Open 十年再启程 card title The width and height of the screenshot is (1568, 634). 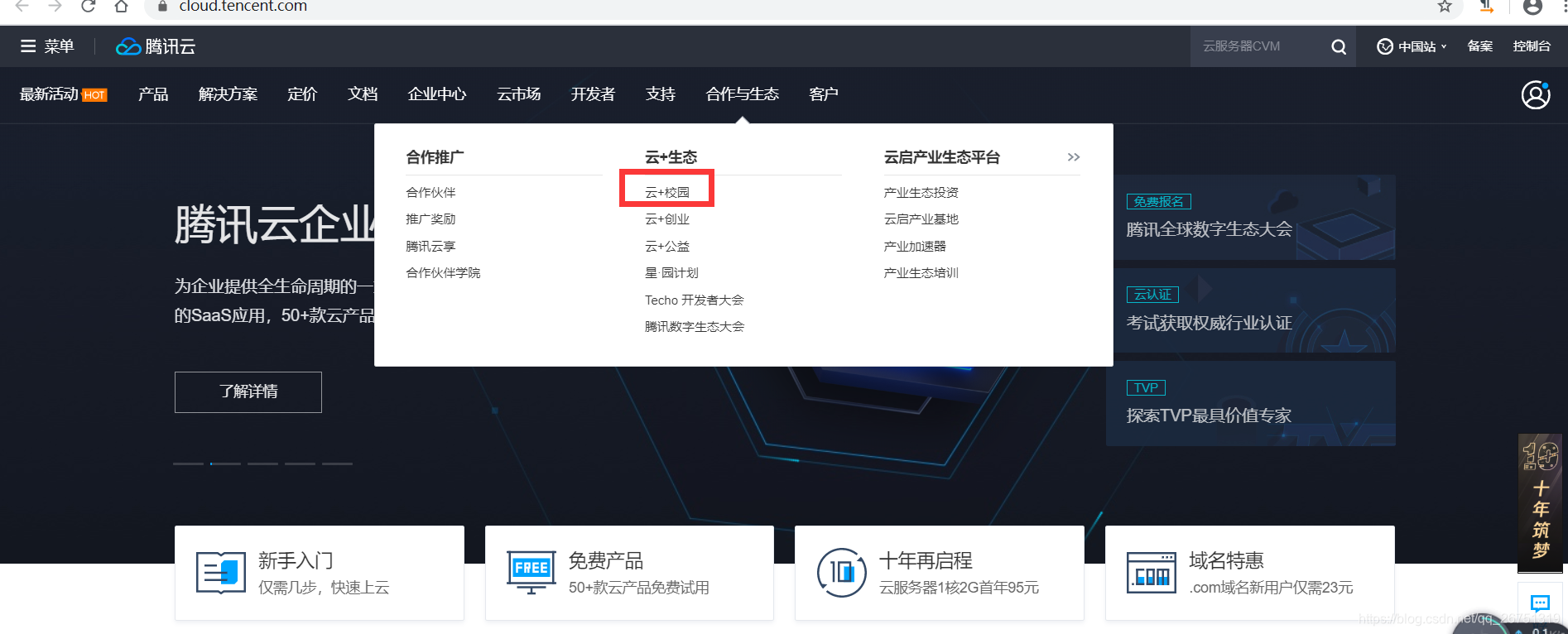pos(926,561)
